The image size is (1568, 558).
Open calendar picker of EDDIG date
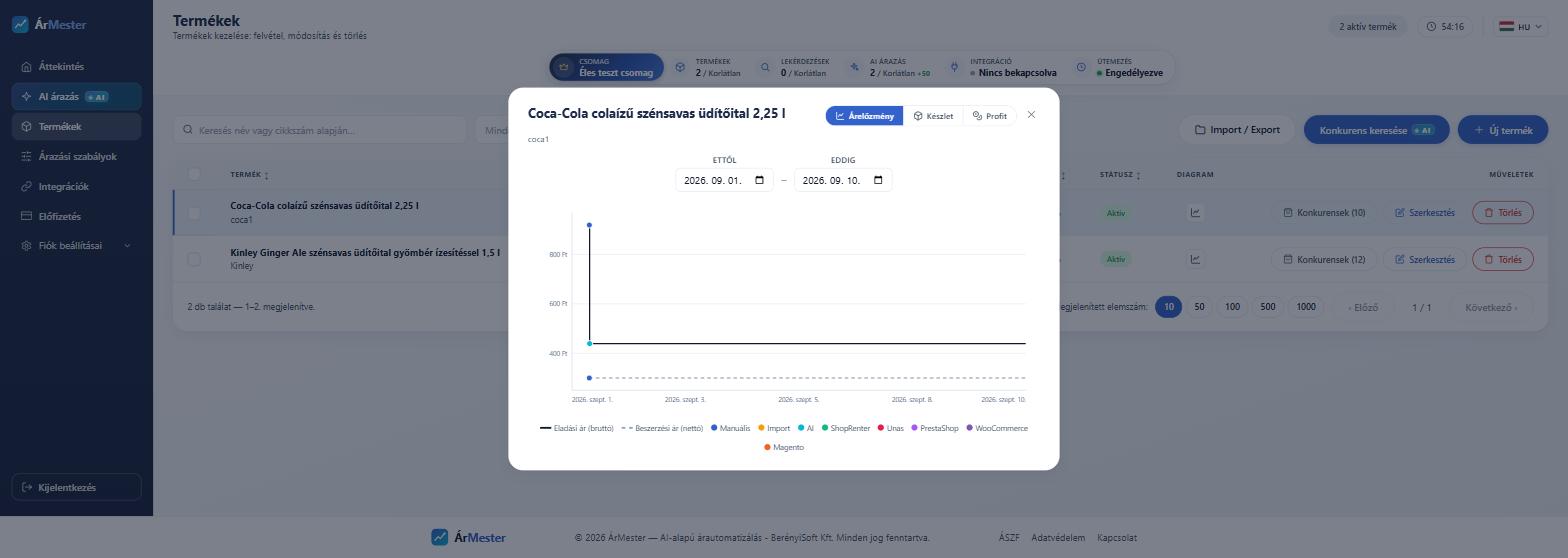pos(878,180)
